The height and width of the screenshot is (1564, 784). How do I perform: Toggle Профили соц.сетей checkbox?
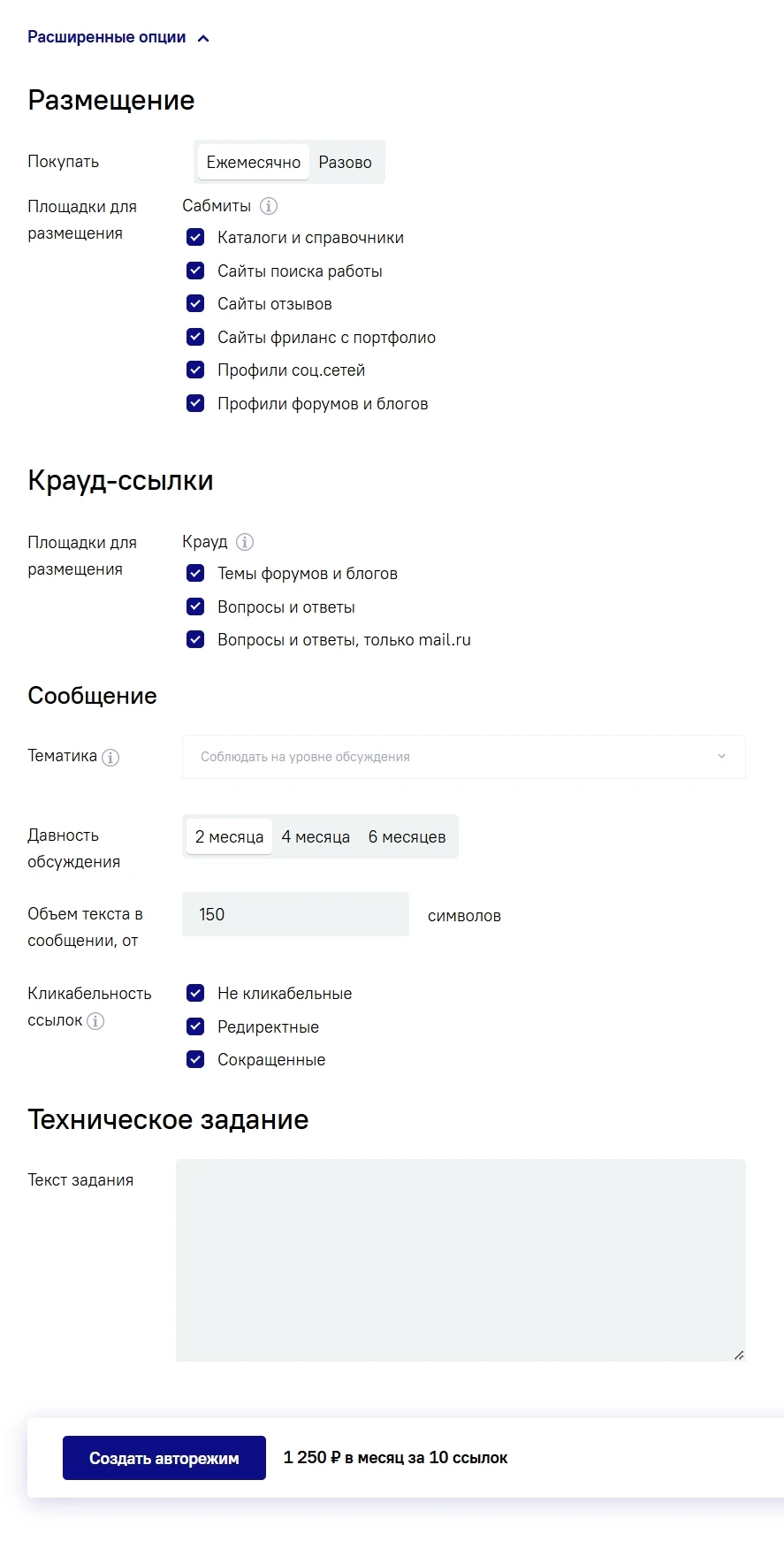click(195, 370)
